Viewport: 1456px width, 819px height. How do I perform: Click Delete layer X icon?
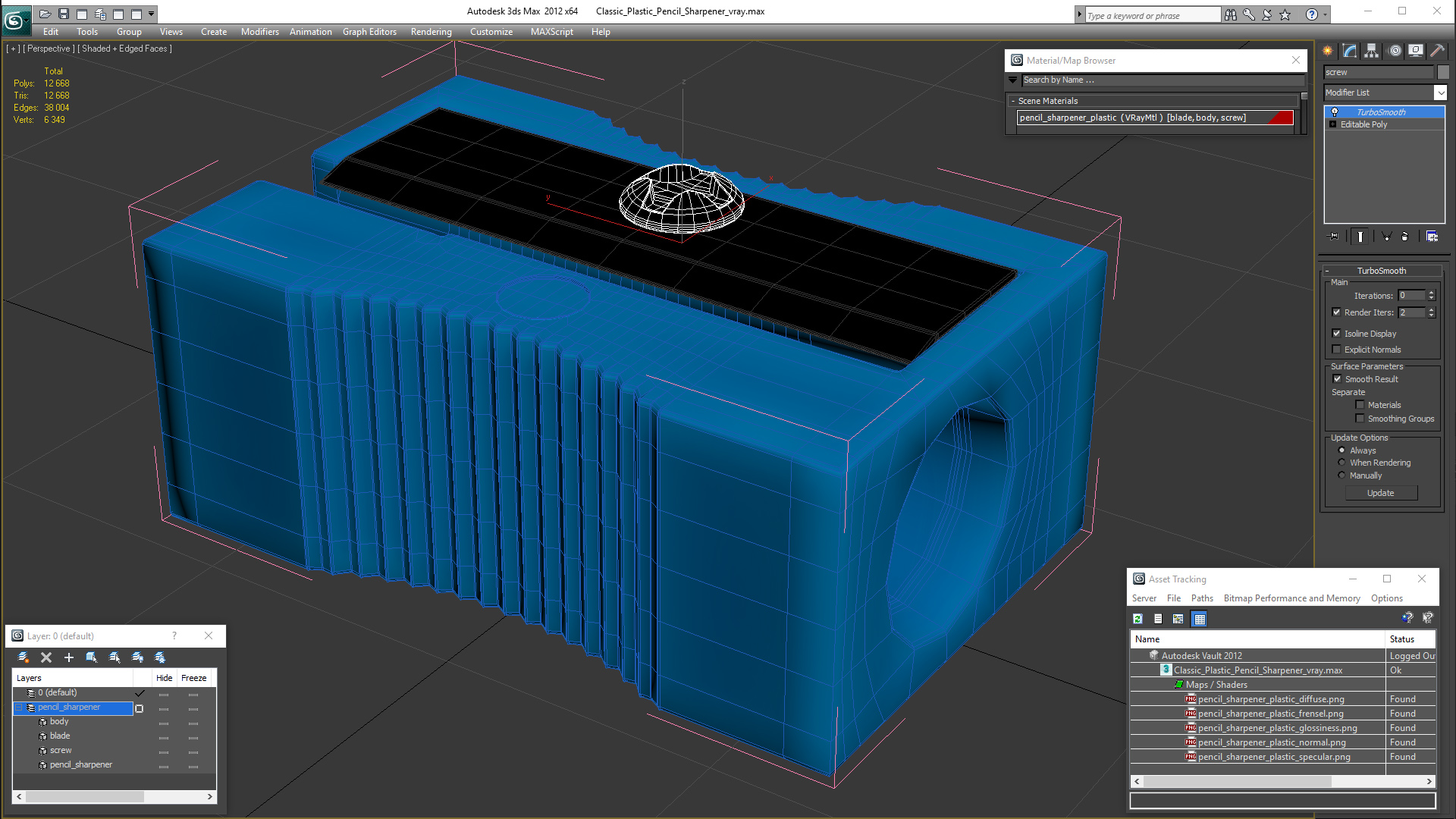(46, 657)
